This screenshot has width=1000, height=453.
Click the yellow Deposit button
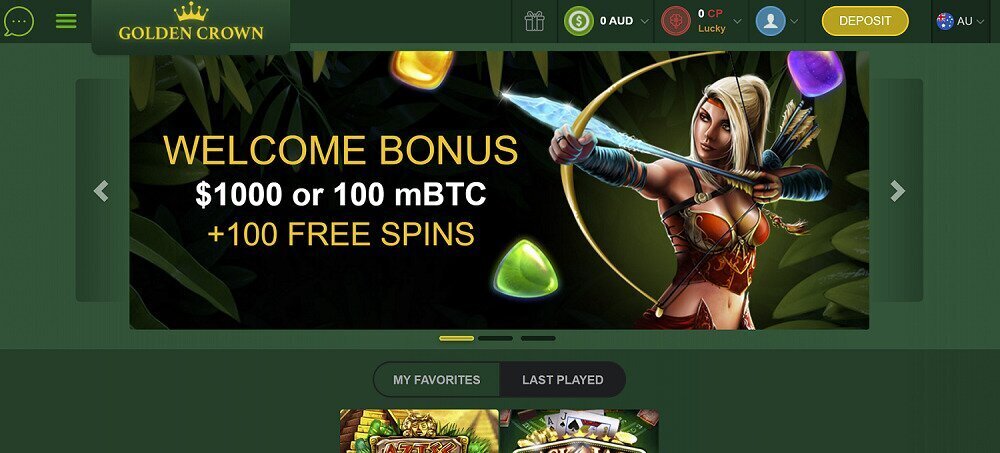(x=865, y=21)
